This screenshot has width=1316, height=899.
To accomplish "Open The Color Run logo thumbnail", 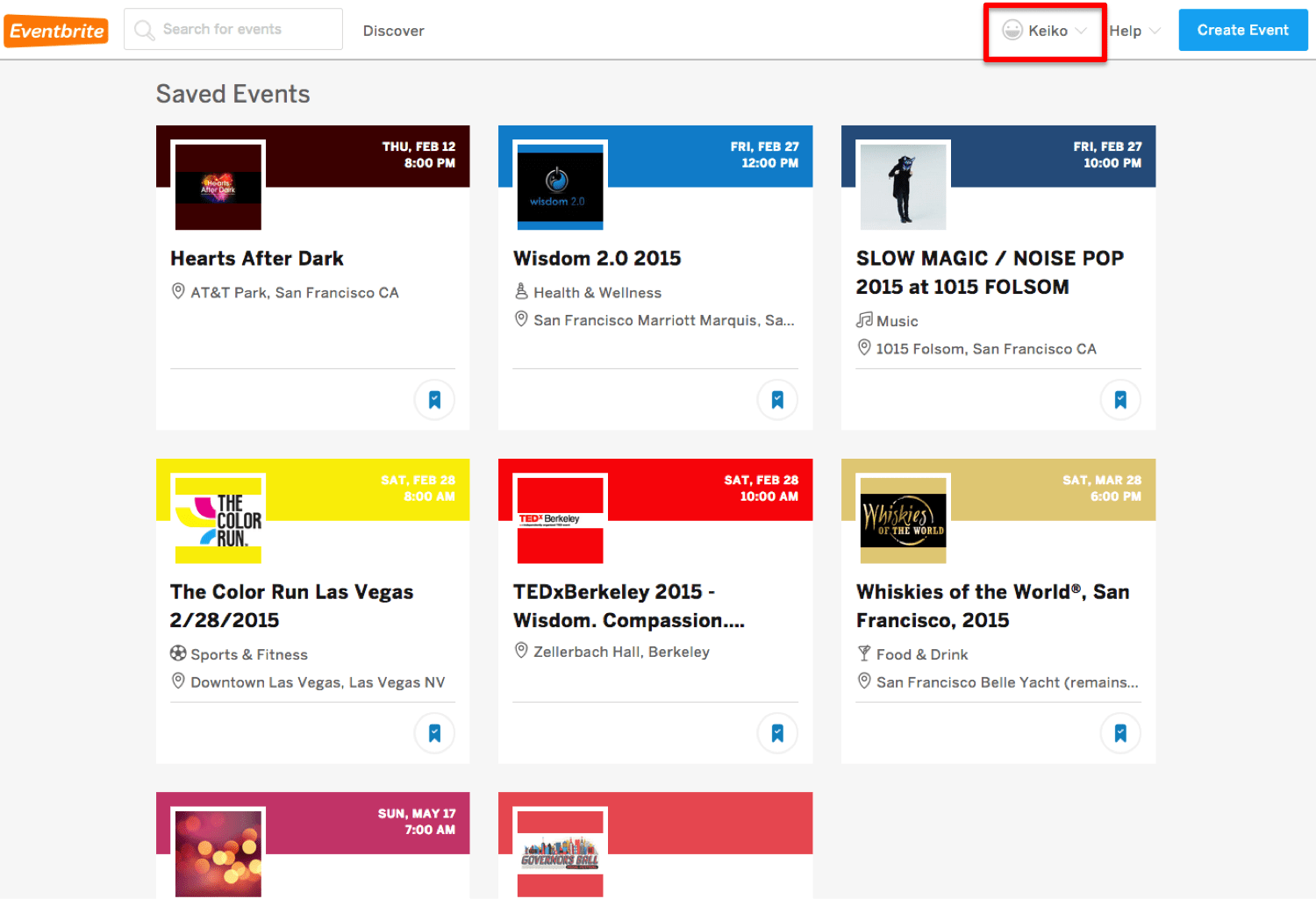I will [x=218, y=520].
